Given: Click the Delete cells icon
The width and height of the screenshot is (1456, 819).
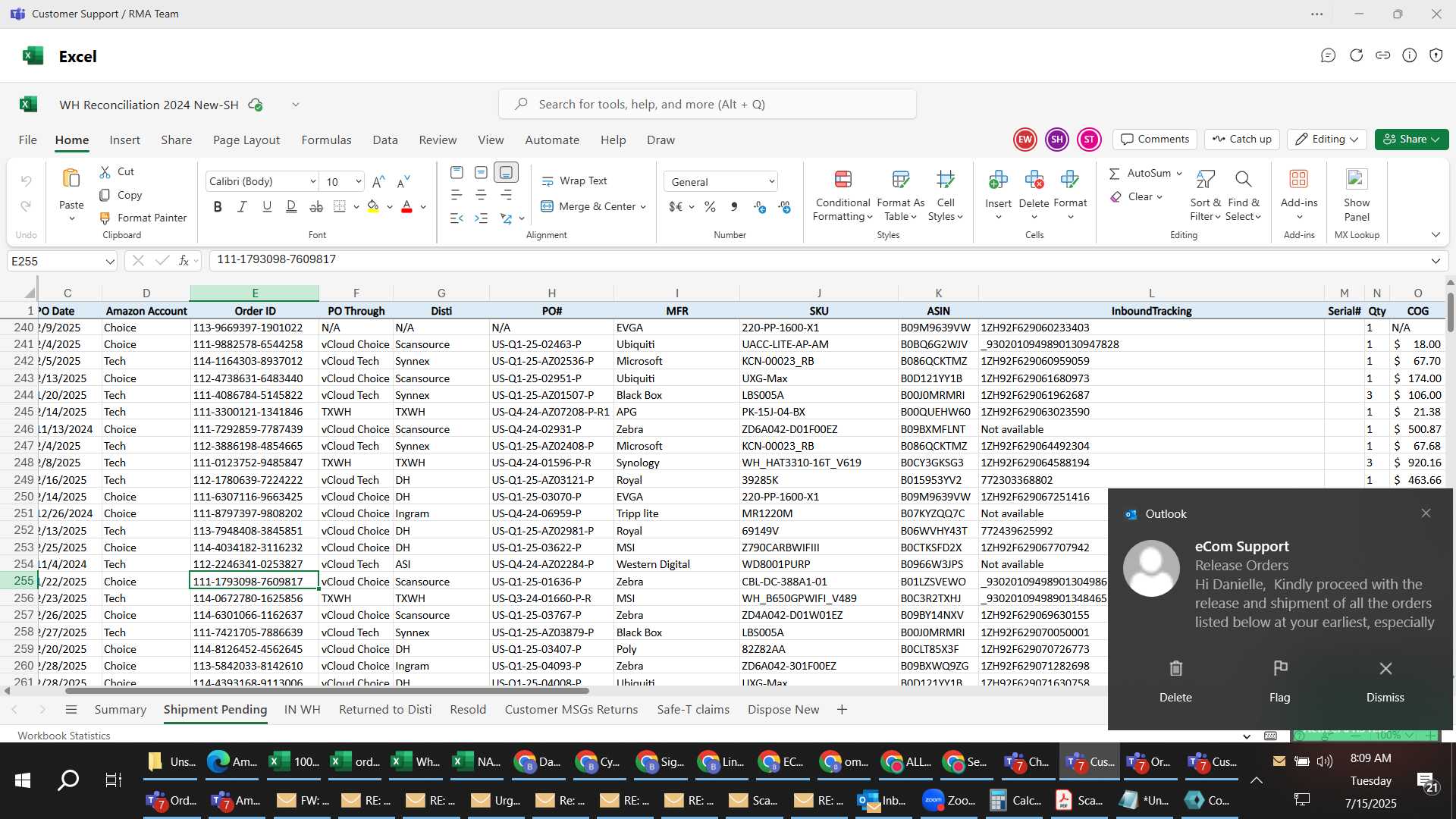Looking at the screenshot, I should [x=1034, y=180].
